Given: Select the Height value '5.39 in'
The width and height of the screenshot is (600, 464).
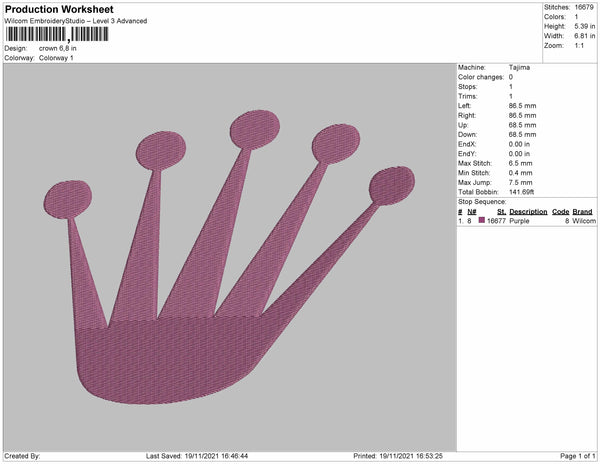Looking at the screenshot, I should click(585, 26).
